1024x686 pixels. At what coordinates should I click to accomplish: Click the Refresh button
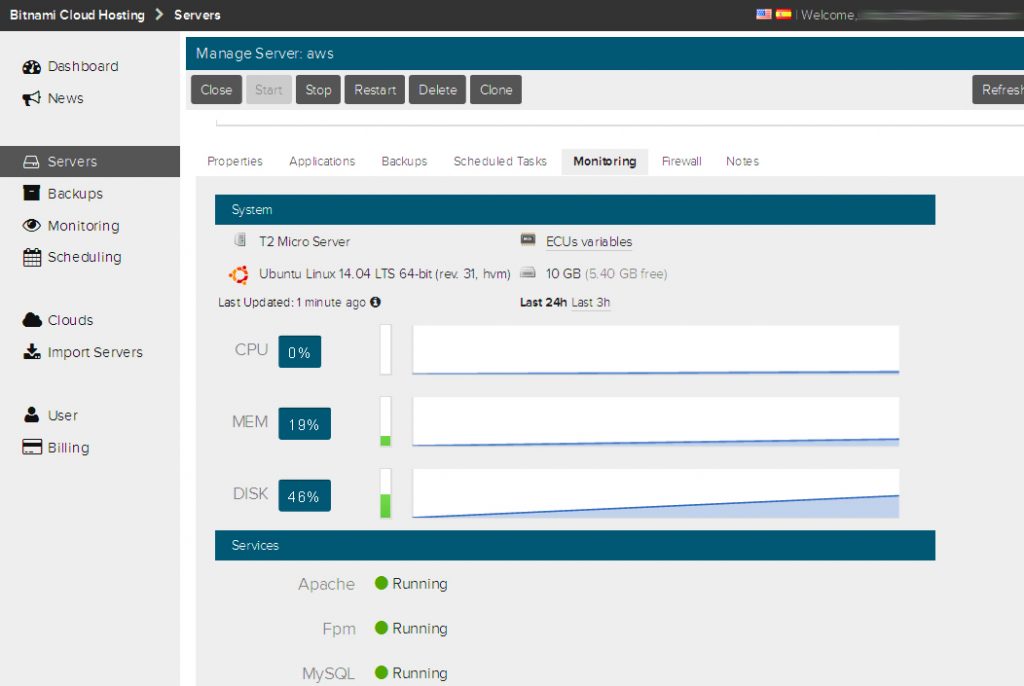[x=999, y=90]
